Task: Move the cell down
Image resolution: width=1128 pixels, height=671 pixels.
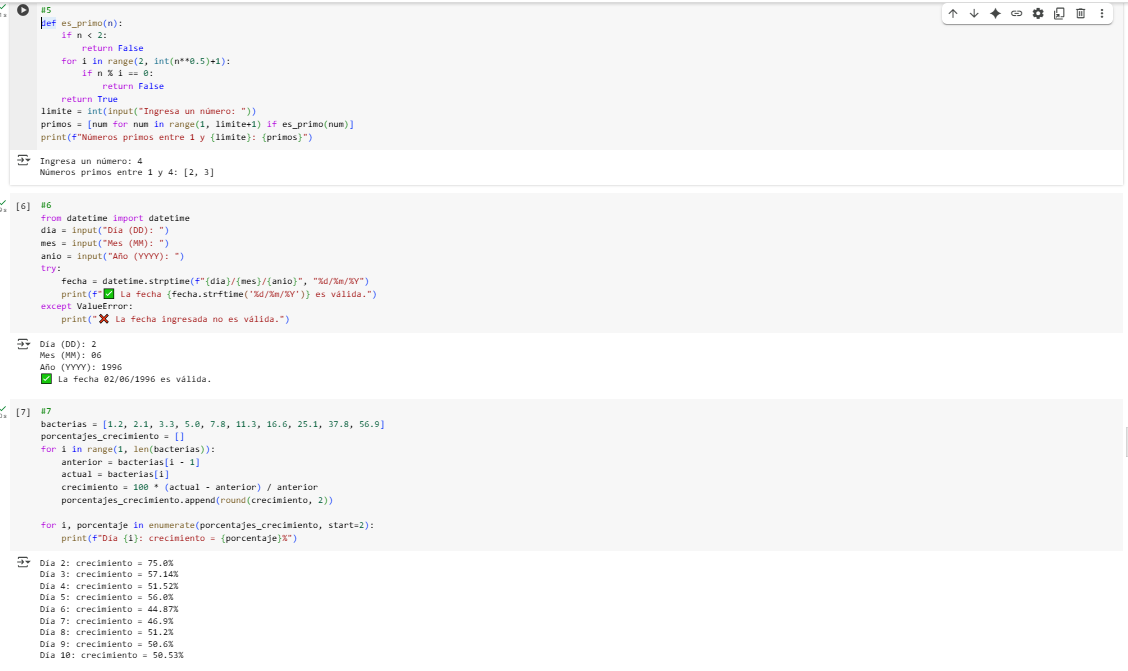Action: point(974,13)
